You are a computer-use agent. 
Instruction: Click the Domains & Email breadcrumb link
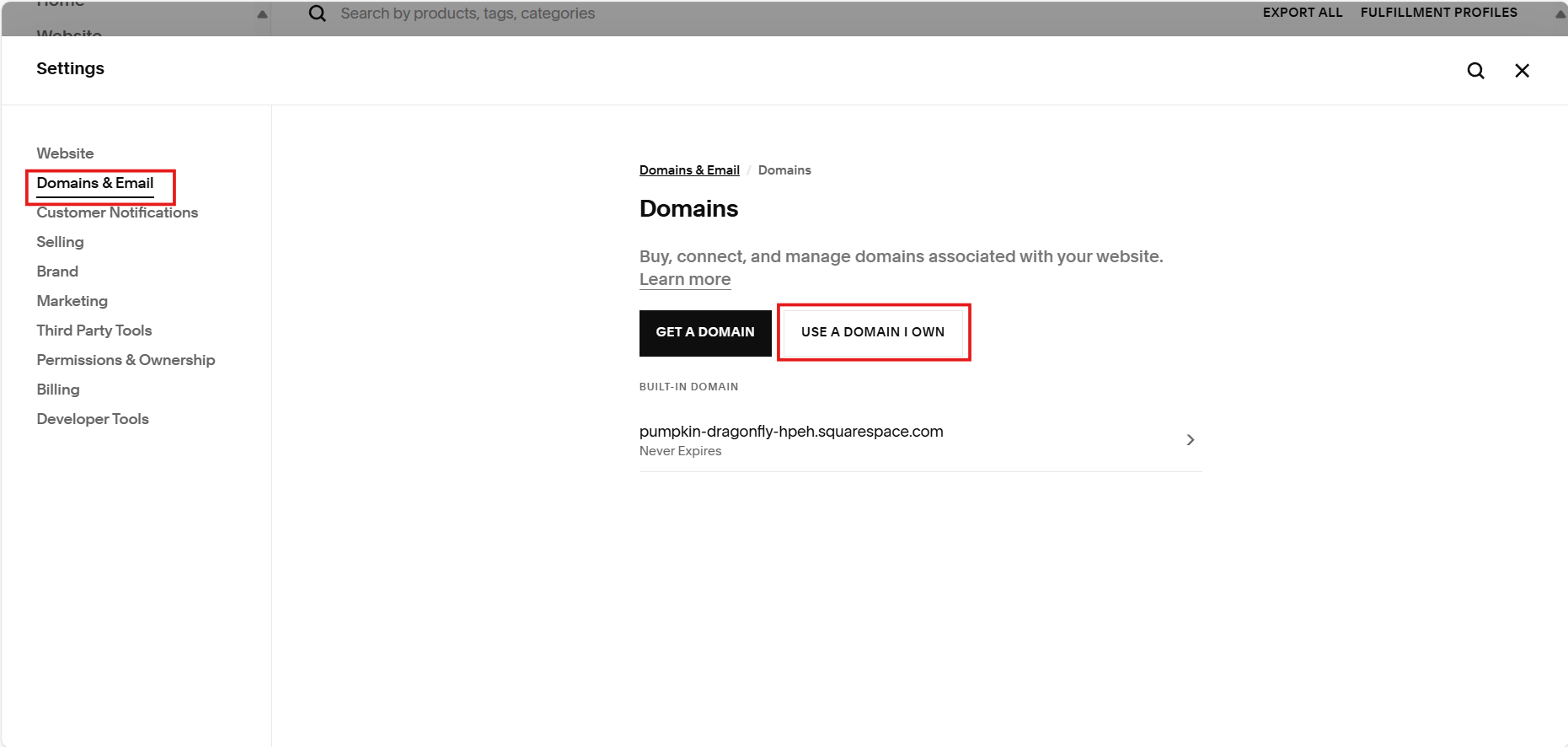pyautogui.click(x=689, y=170)
